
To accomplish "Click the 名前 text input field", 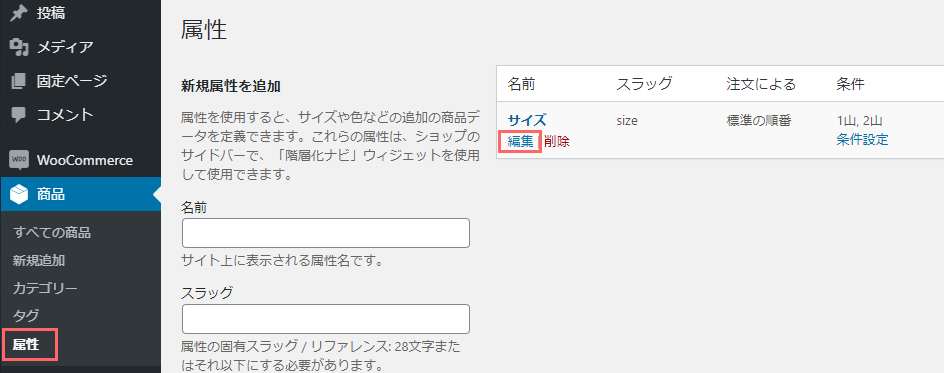I will (x=326, y=233).
